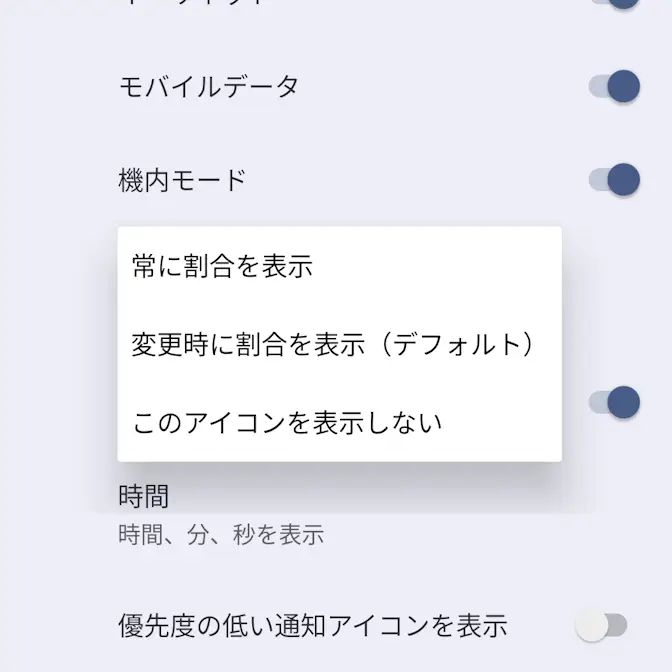Tap the 優先度の低い通知アイコンを表示 label
The width and height of the screenshot is (672, 672).
313,626
